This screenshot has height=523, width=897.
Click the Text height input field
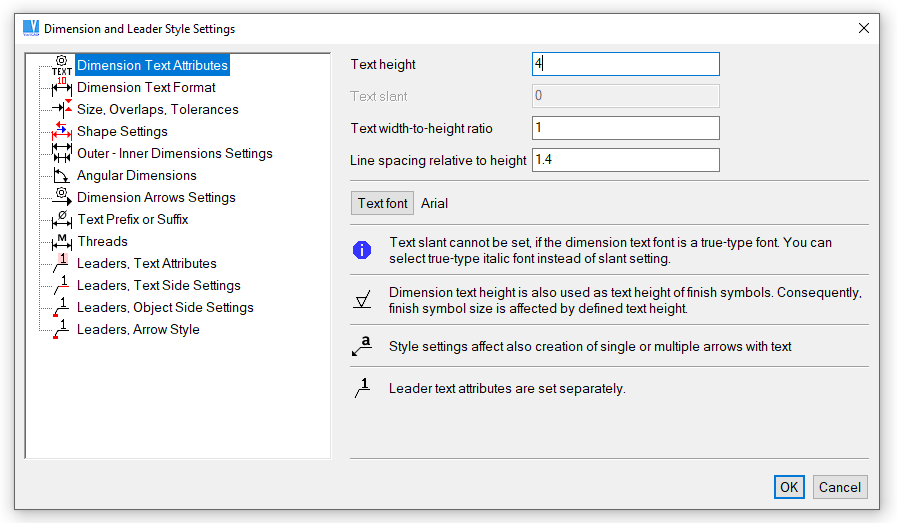point(625,64)
